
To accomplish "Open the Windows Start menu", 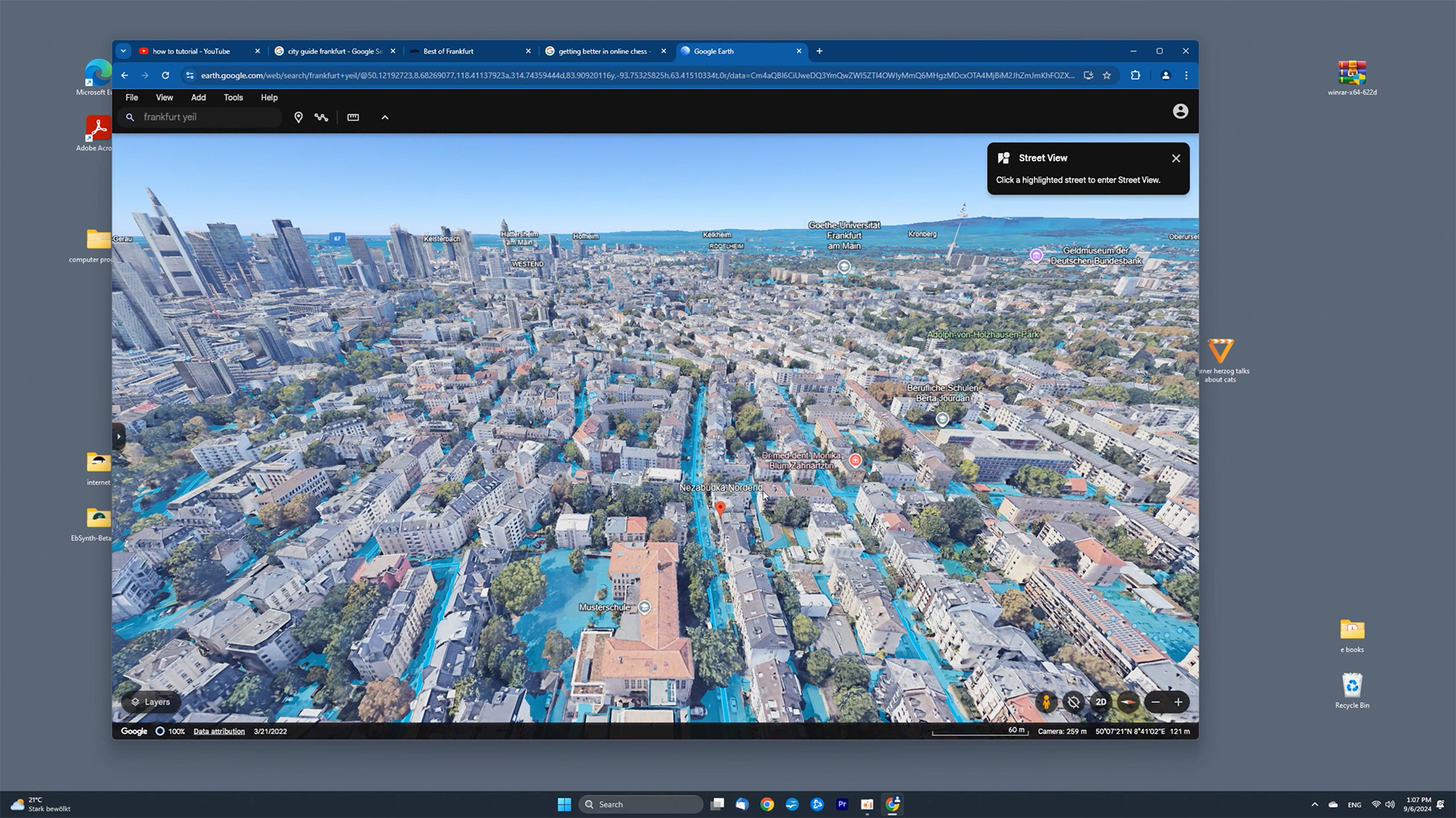I will coord(564,804).
